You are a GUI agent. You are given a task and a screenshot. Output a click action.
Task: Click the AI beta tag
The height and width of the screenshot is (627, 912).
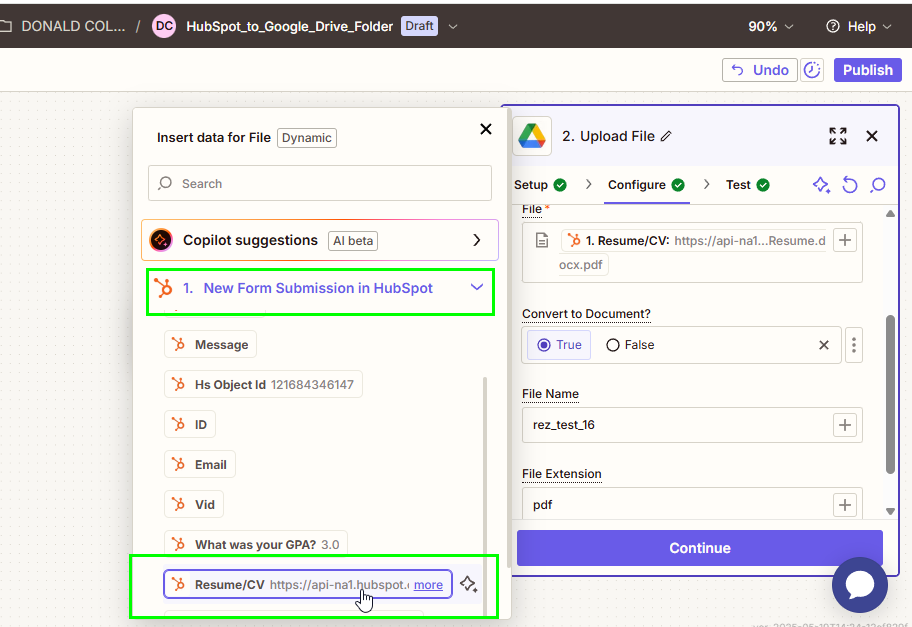[x=353, y=241]
